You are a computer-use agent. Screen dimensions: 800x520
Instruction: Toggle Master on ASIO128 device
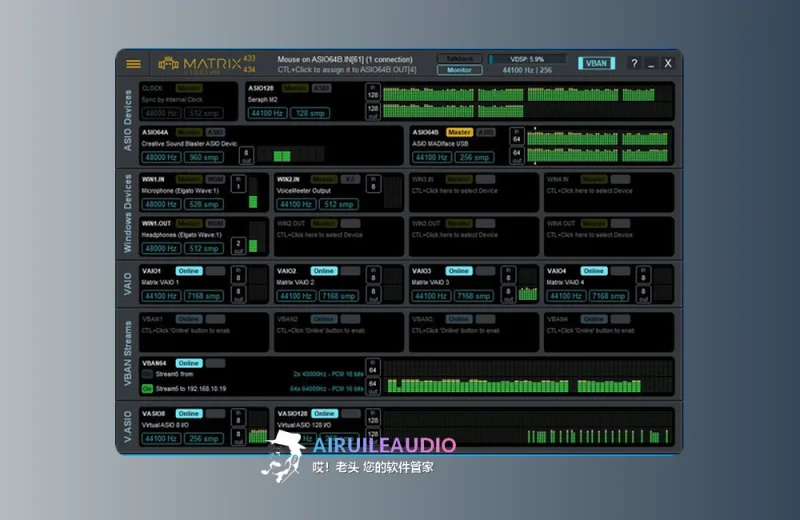[295, 88]
